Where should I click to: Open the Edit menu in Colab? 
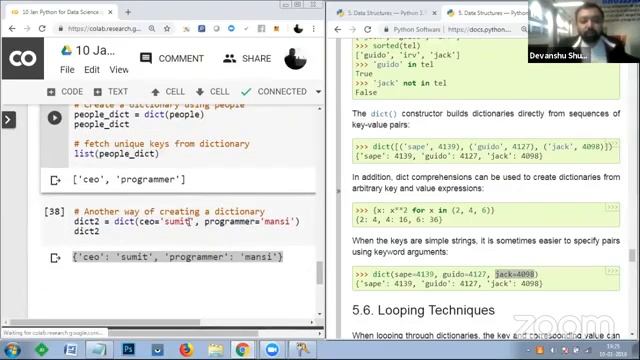92,70
